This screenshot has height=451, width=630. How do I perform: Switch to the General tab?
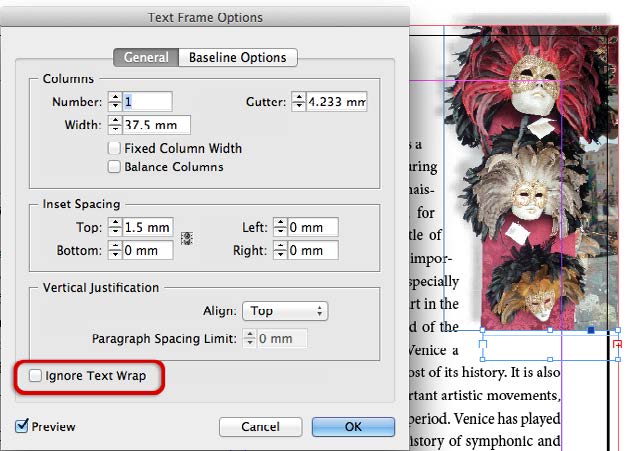pyautogui.click(x=146, y=57)
